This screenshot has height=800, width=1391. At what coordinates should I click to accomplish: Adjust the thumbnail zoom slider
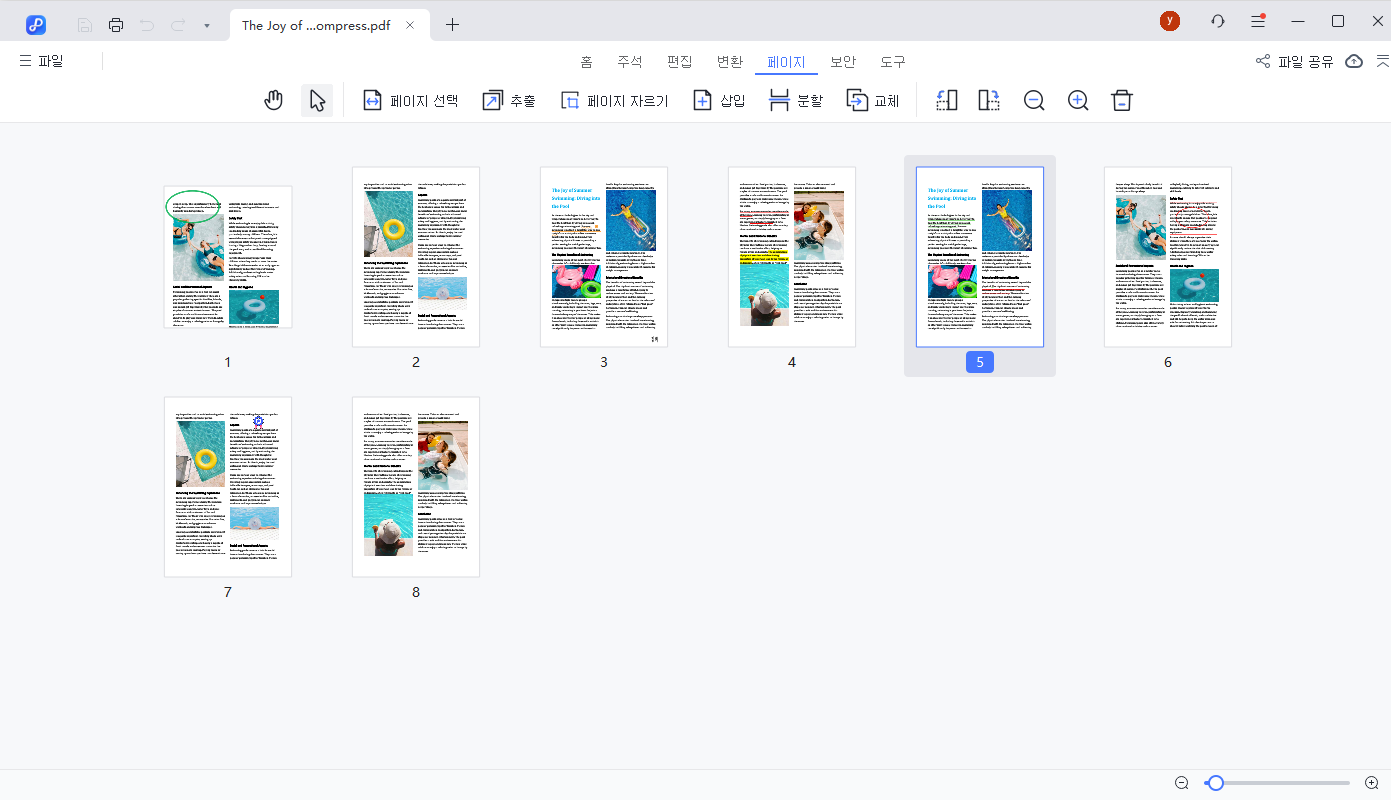[x=1215, y=782]
